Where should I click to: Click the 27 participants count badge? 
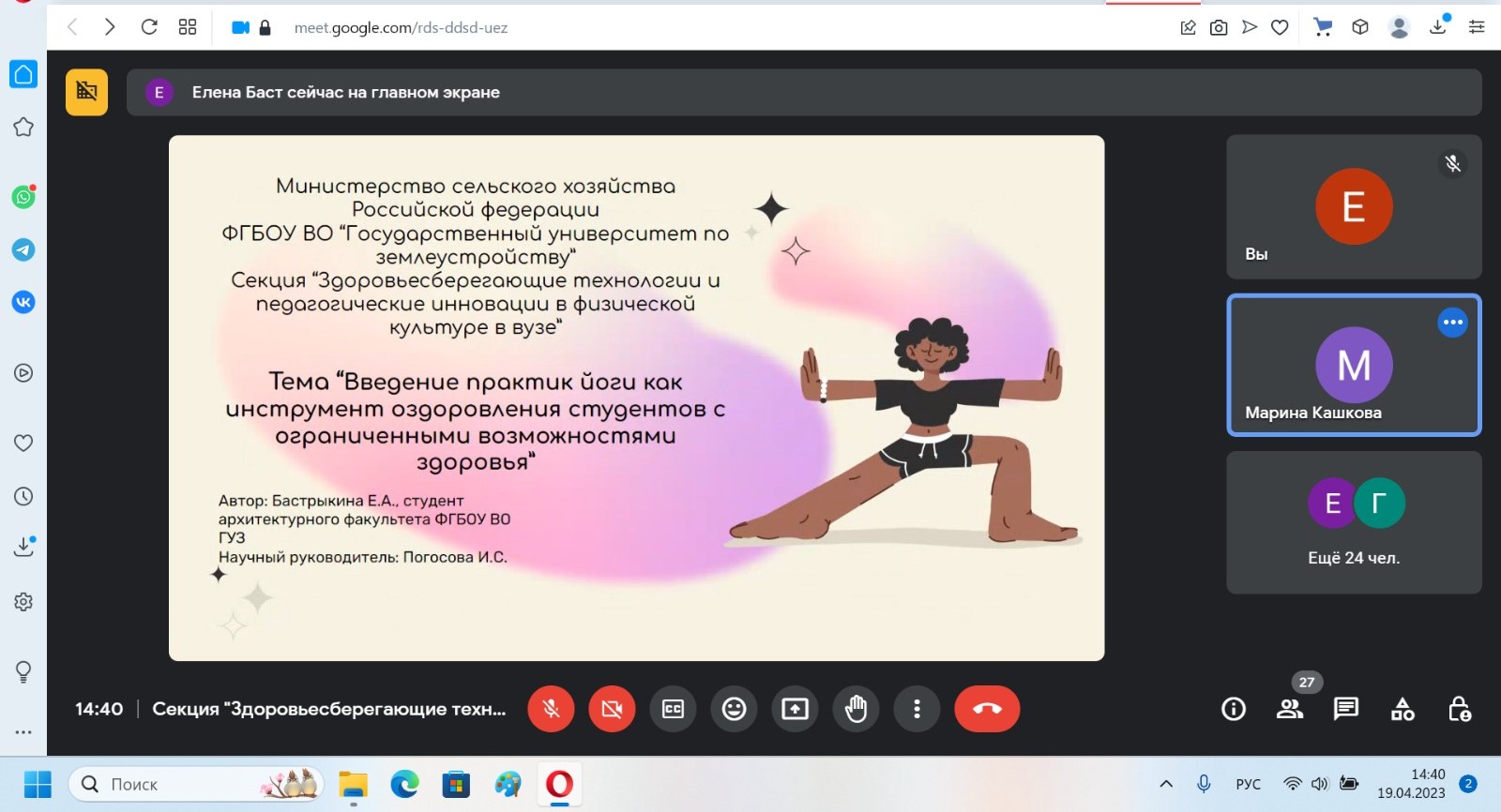click(x=1307, y=682)
